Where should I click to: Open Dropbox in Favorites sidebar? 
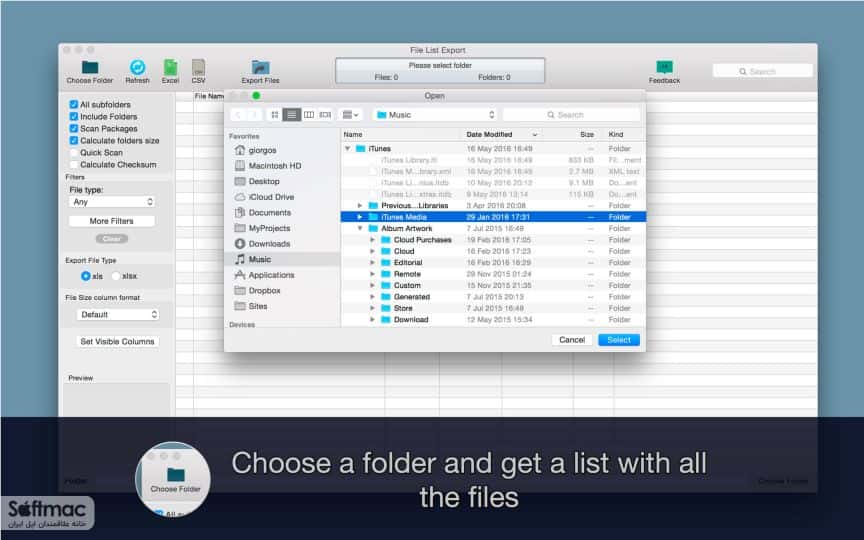coord(257,290)
